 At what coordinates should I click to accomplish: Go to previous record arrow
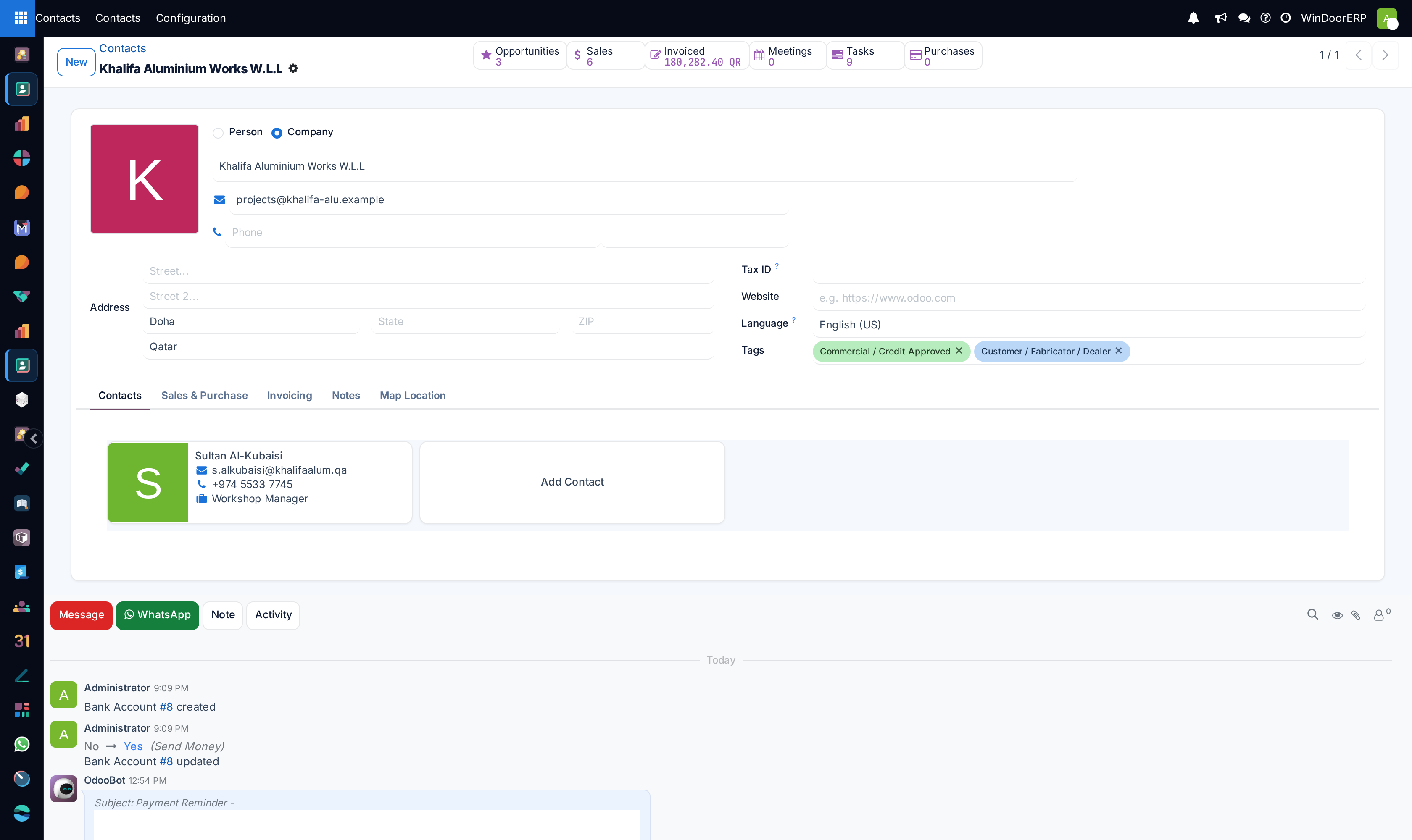tap(1358, 55)
